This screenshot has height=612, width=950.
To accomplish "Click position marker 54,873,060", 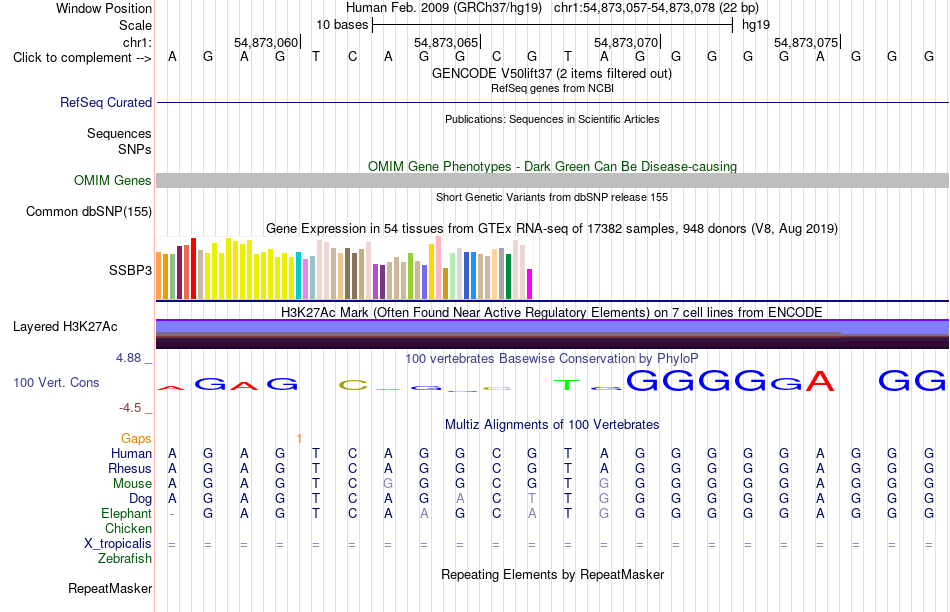I will [267, 42].
